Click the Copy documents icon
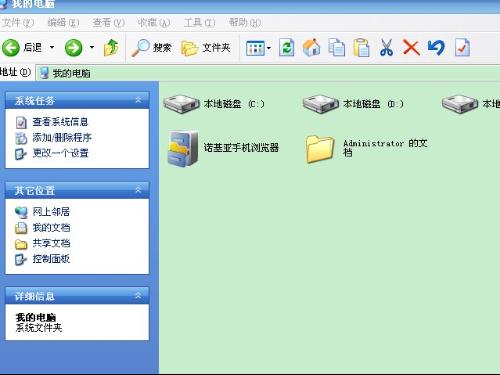This screenshot has height=375, width=500. click(x=337, y=48)
